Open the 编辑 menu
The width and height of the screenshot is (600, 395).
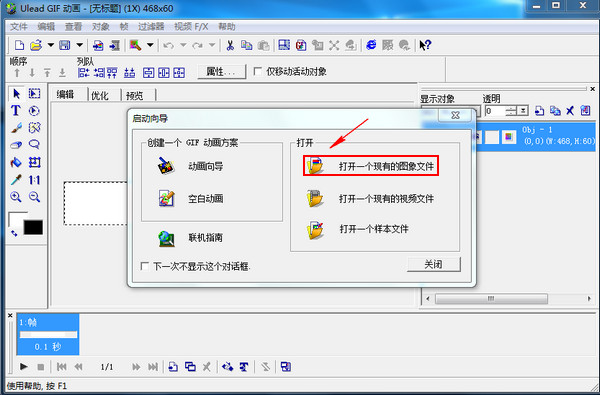pyautogui.click(x=46, y=27)
